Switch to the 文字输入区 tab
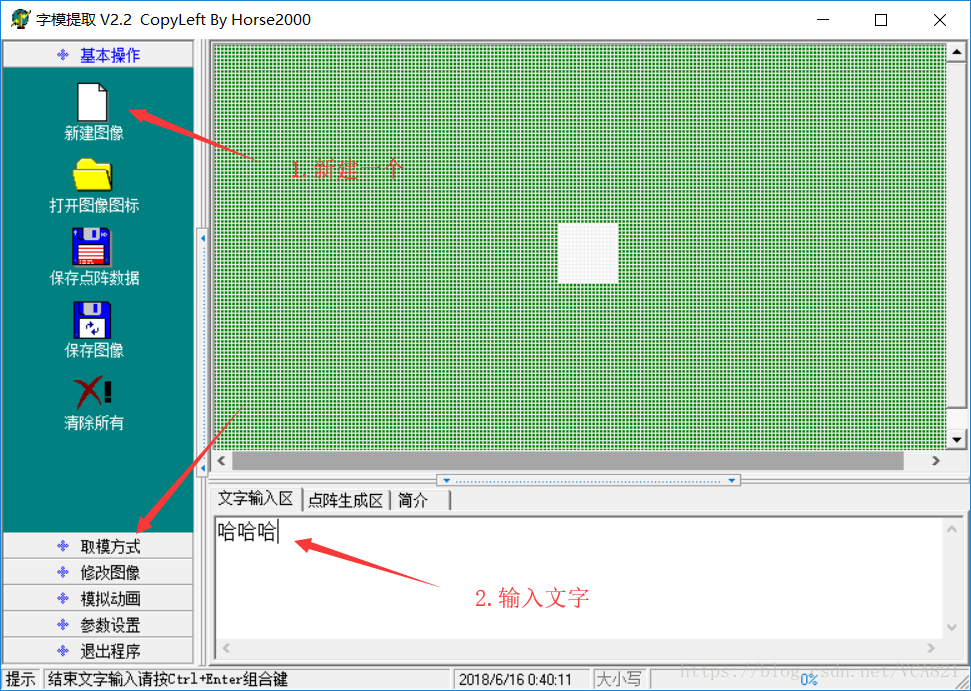The width and height of the screenshot is (971, 691). click(256, 499)
